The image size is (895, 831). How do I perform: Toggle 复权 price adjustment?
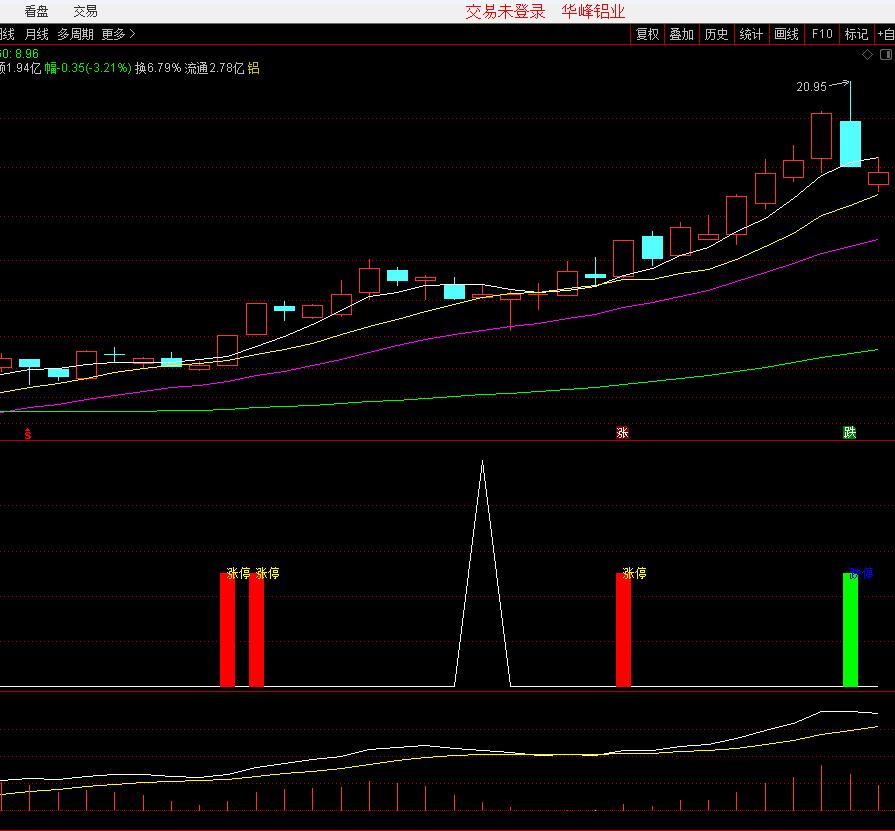pyautogui.click(x=647, y=34)
